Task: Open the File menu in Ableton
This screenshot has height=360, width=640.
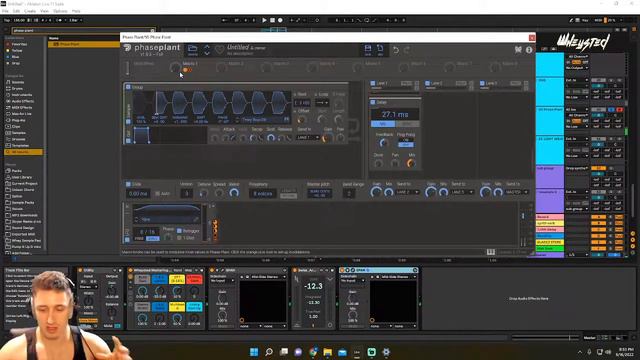Action: point(5,11)
